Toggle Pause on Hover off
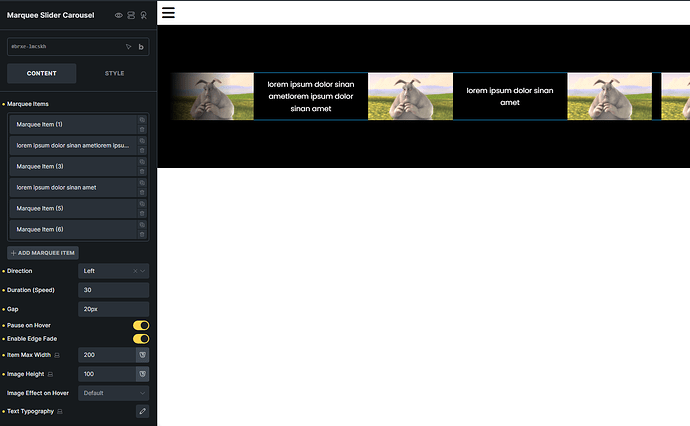The image size is (690, 426). (x=141, y=325)
